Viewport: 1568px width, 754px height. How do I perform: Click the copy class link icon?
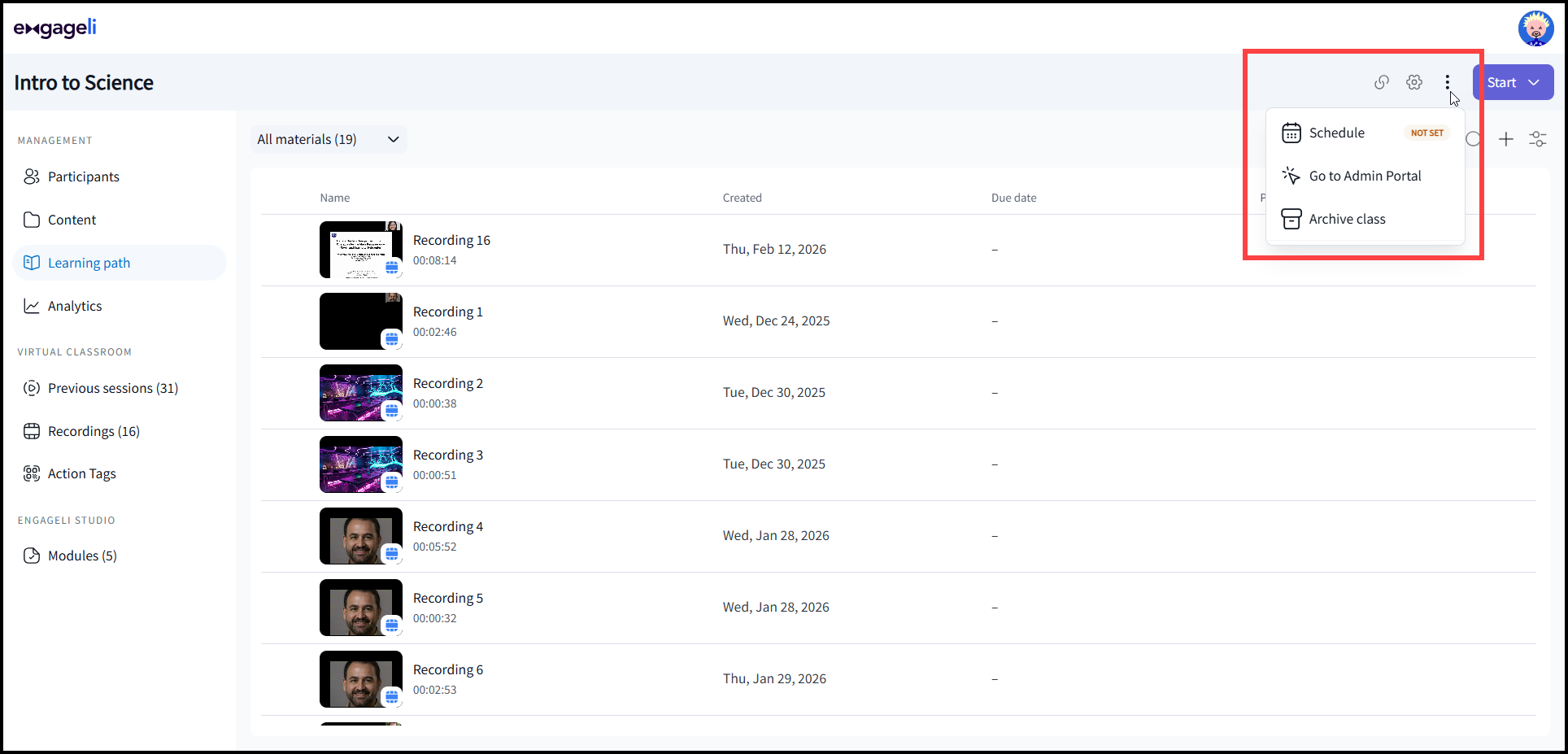pos(1382,82)
